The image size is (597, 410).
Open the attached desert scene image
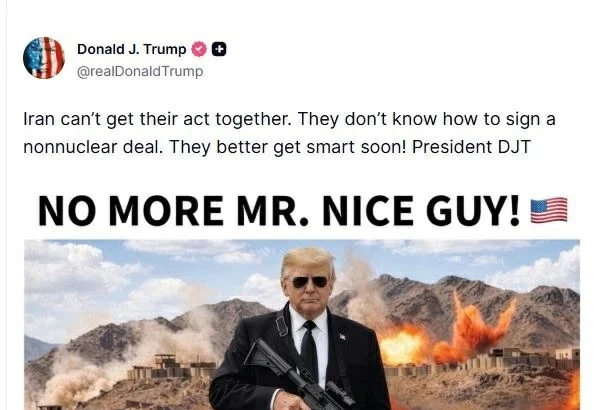(x=302, y=325)
